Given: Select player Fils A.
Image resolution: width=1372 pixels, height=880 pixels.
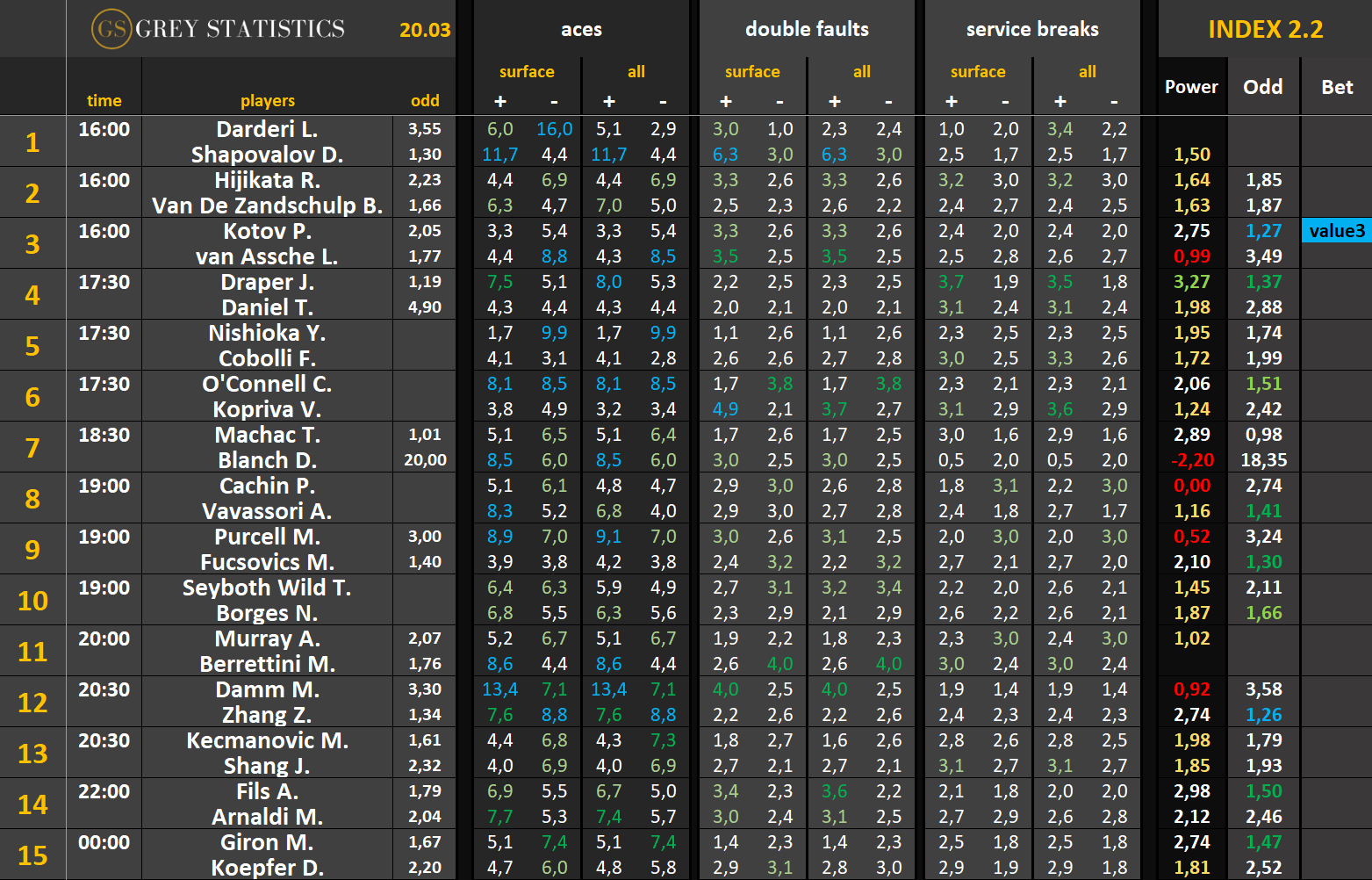Looking at the screenshot, I should tap(267, 791).
